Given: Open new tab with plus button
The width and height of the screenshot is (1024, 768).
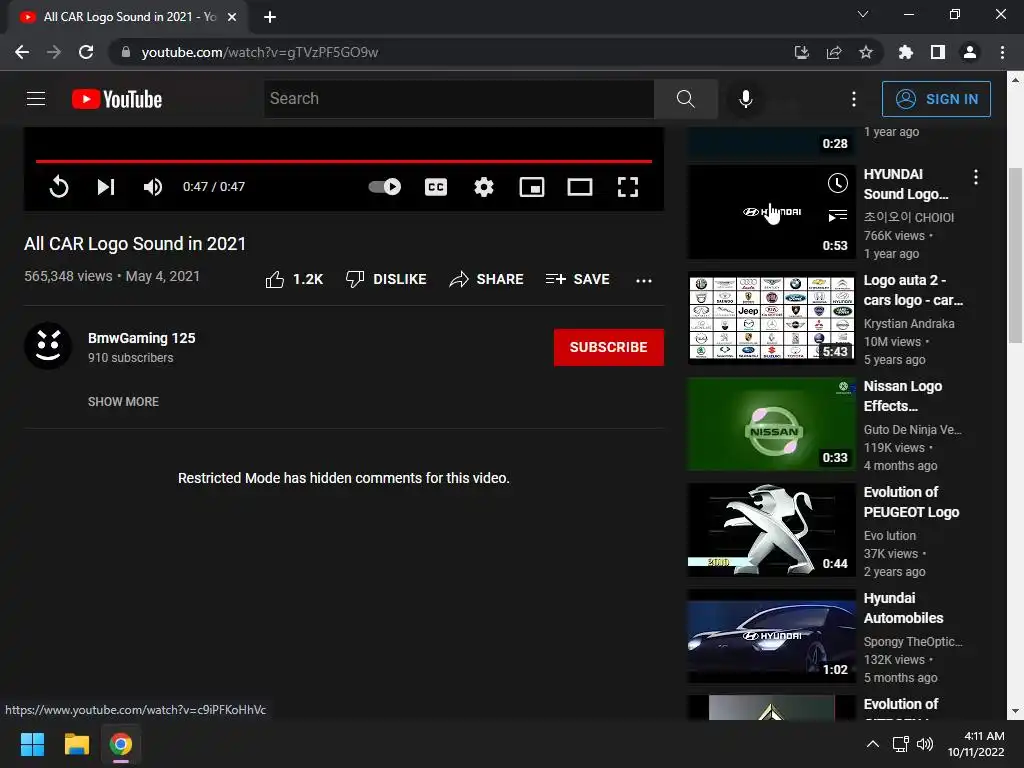Looking at the screenshot, I should 270,17.
